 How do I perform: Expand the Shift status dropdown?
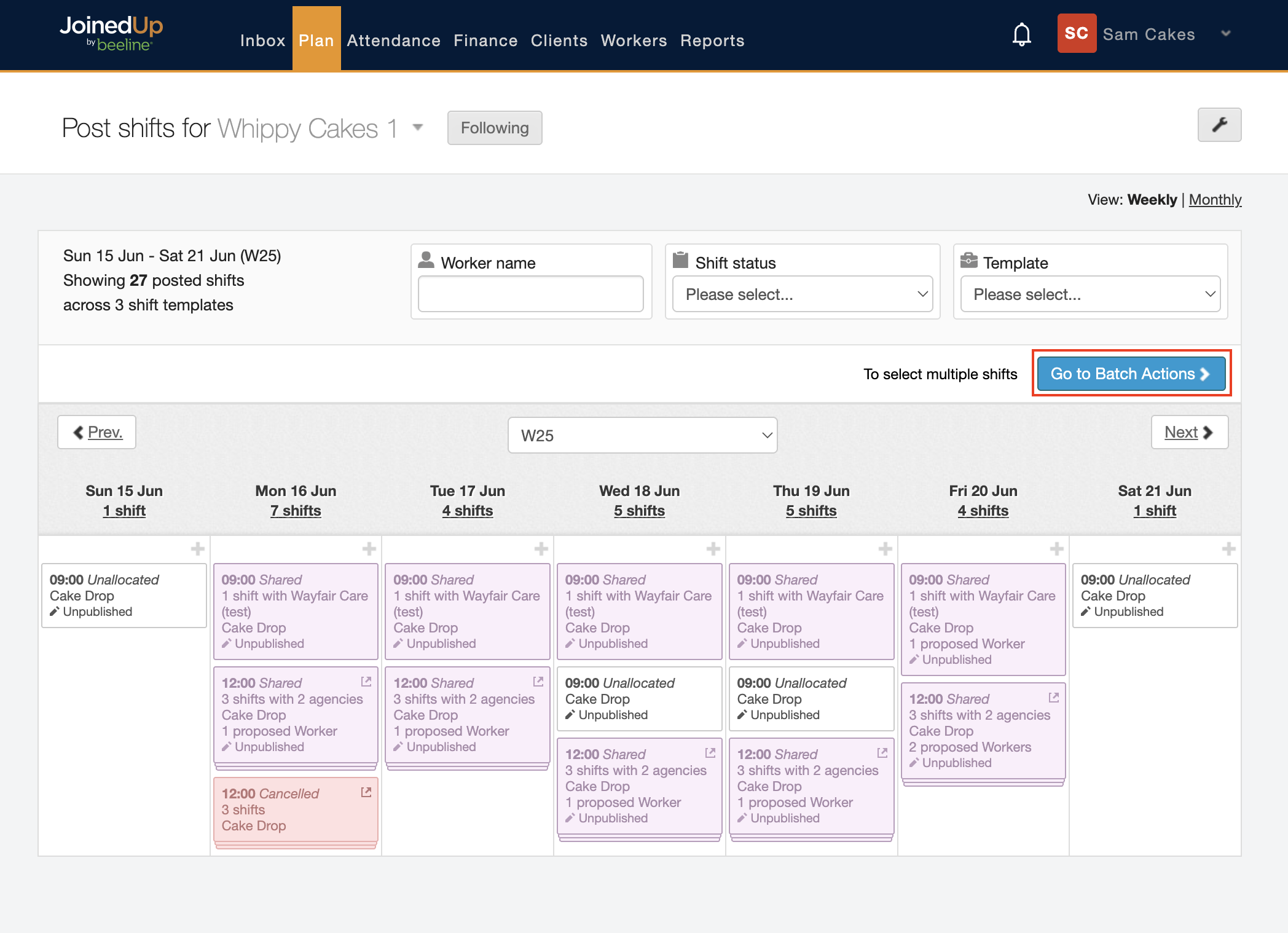pos(803,294)
